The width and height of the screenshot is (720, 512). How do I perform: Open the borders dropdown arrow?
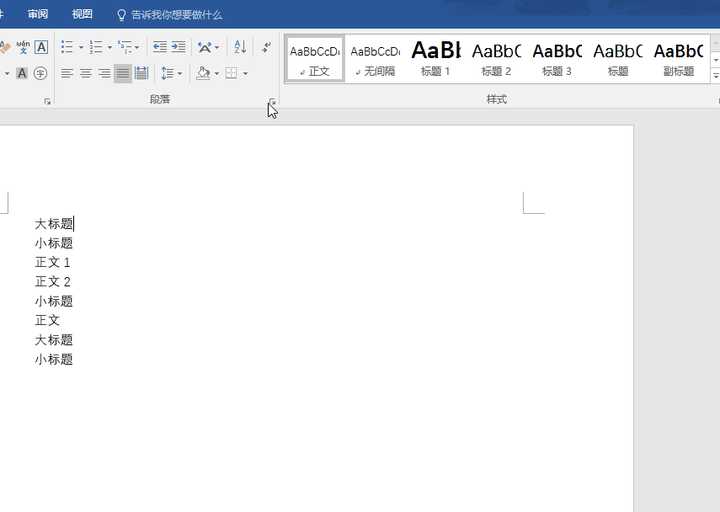pos(245,73)
